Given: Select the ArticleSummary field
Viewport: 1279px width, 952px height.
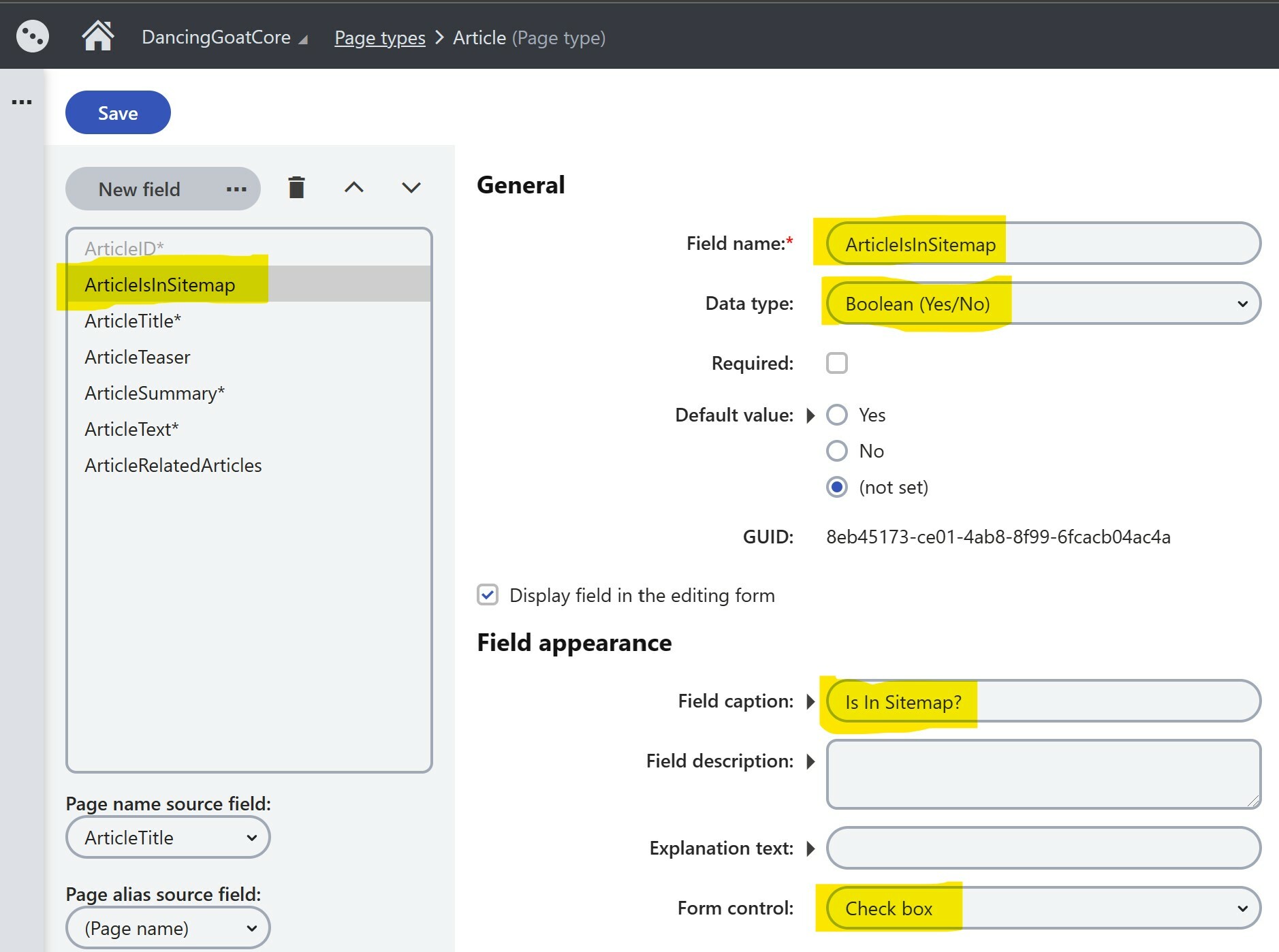Looking at the screenshot, I should (x=249, y=392).
